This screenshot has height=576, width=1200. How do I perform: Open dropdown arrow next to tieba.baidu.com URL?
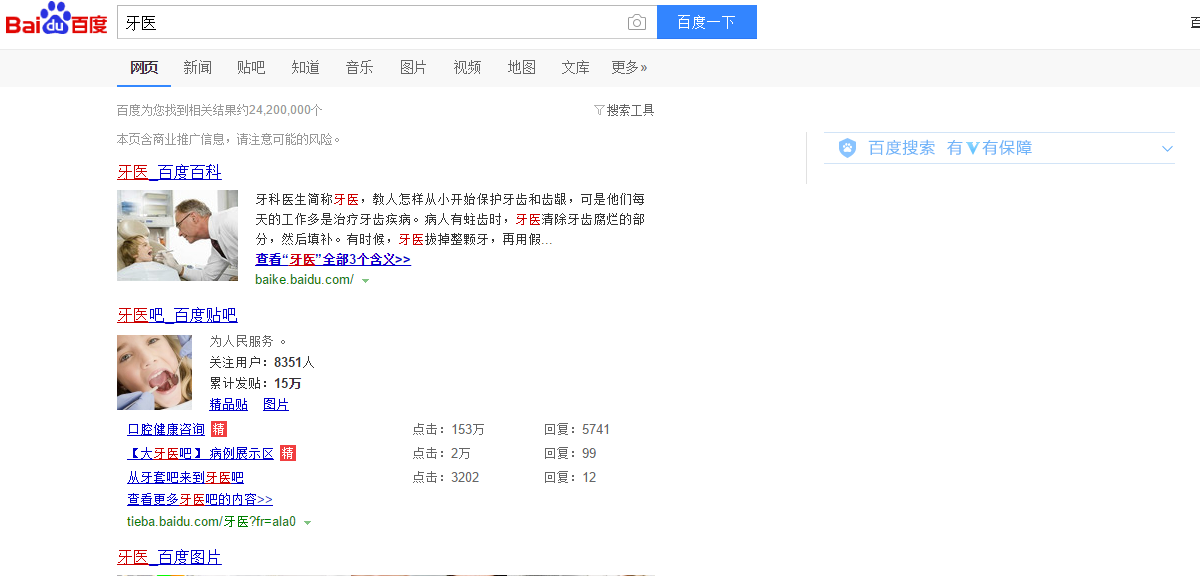(x=307, y=523)
